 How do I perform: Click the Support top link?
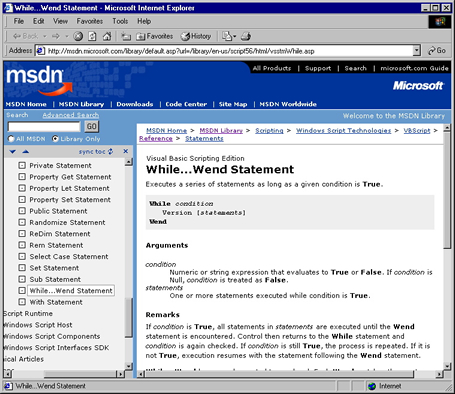[318, 68]
